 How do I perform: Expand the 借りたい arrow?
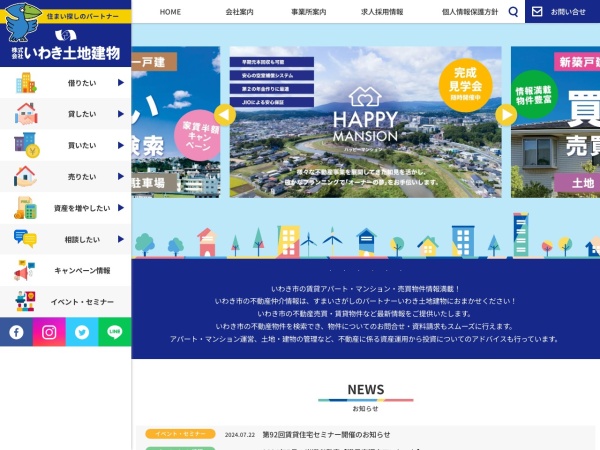pyautogui.click(x=121, y=83)
